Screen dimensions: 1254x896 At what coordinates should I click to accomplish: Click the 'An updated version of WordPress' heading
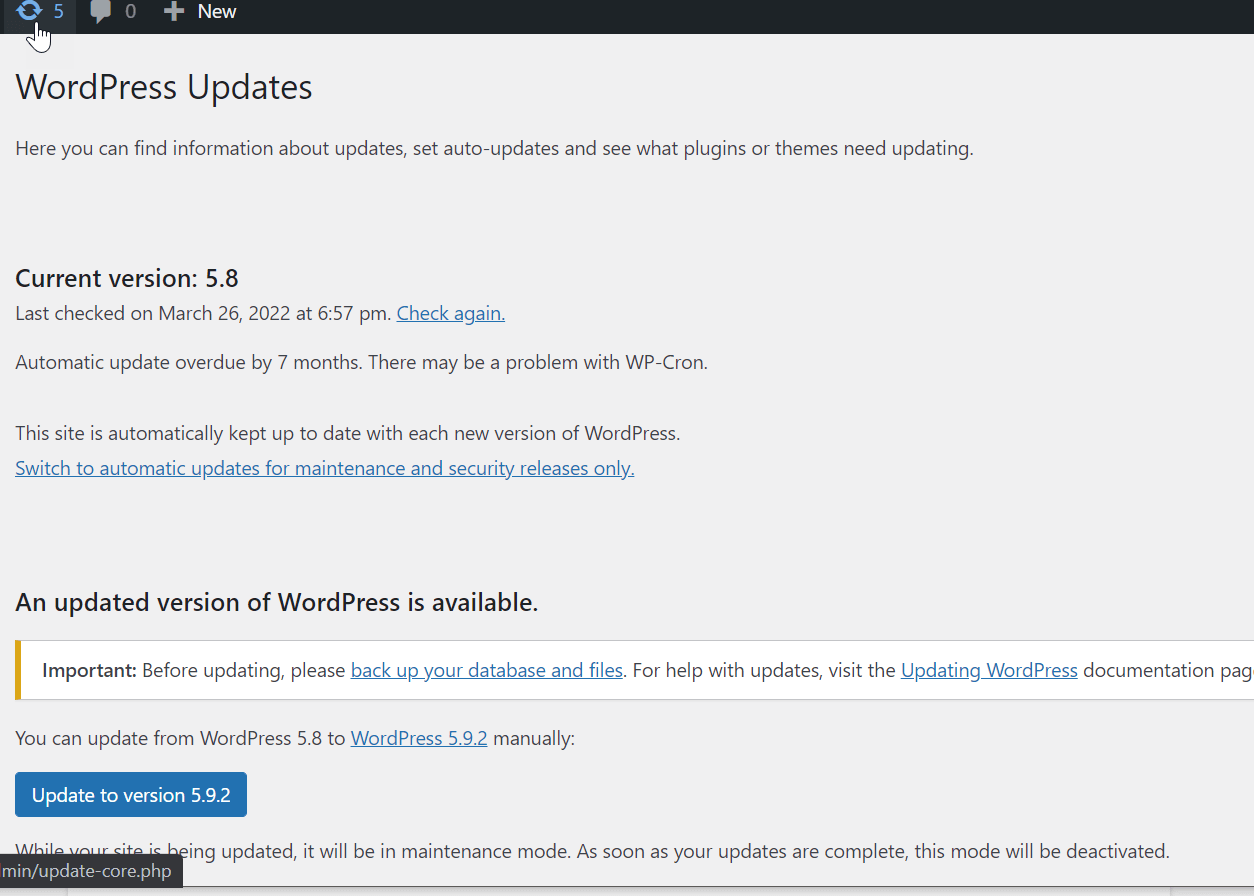click(276, 602)
